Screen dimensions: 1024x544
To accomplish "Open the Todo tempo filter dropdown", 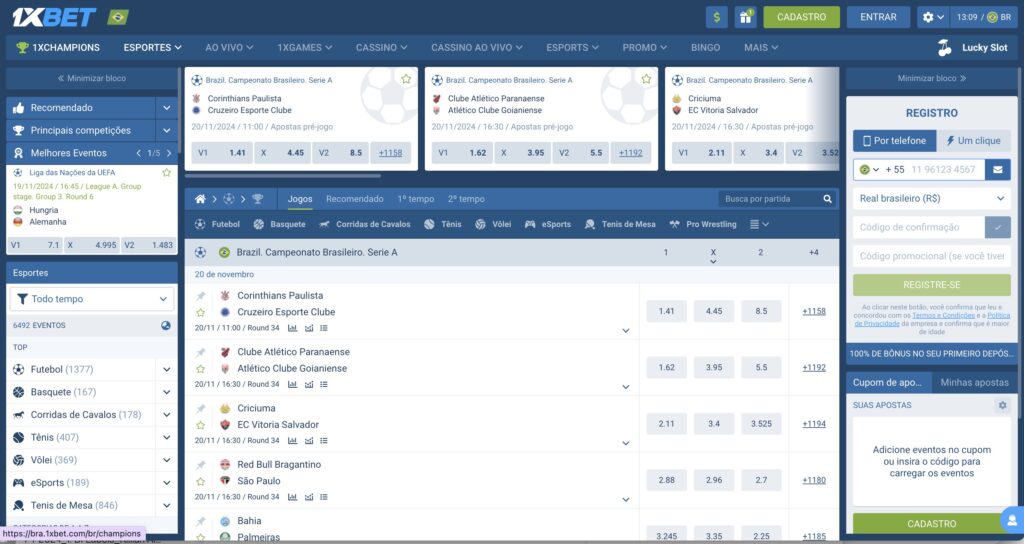I will coord(92,299).
